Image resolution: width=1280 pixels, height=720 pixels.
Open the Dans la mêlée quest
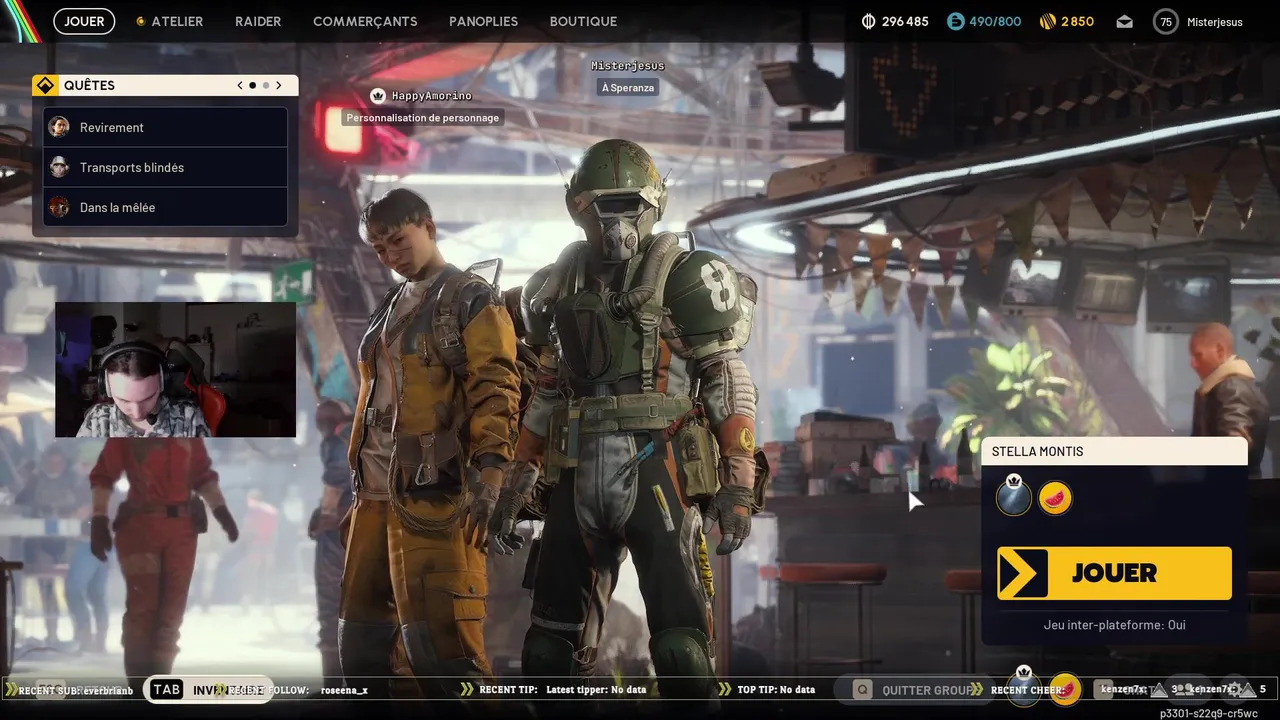(166, 207)
